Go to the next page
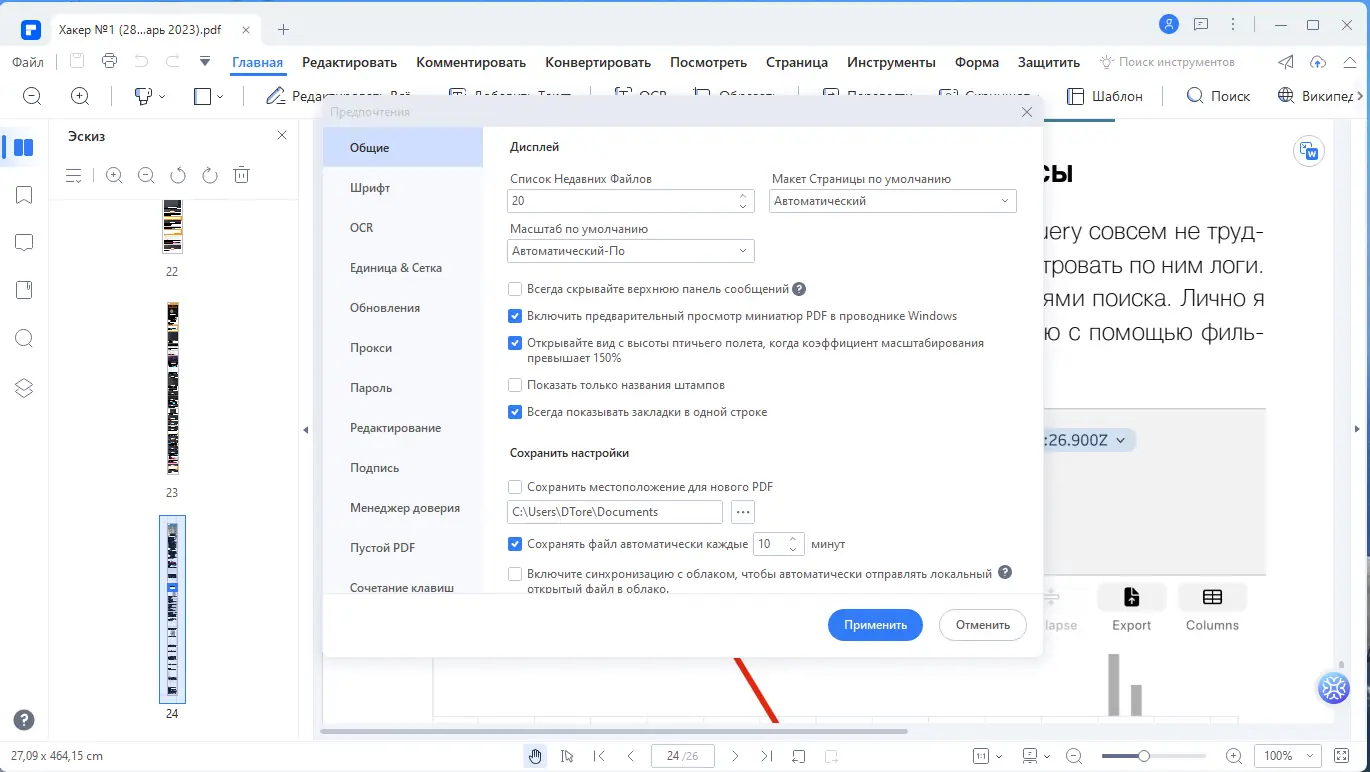 coord(735,756)
